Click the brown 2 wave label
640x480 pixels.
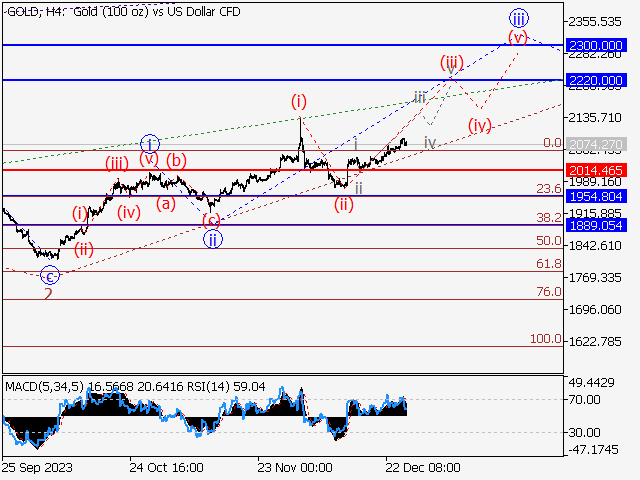pyautogui.click(x=48, y=293)
